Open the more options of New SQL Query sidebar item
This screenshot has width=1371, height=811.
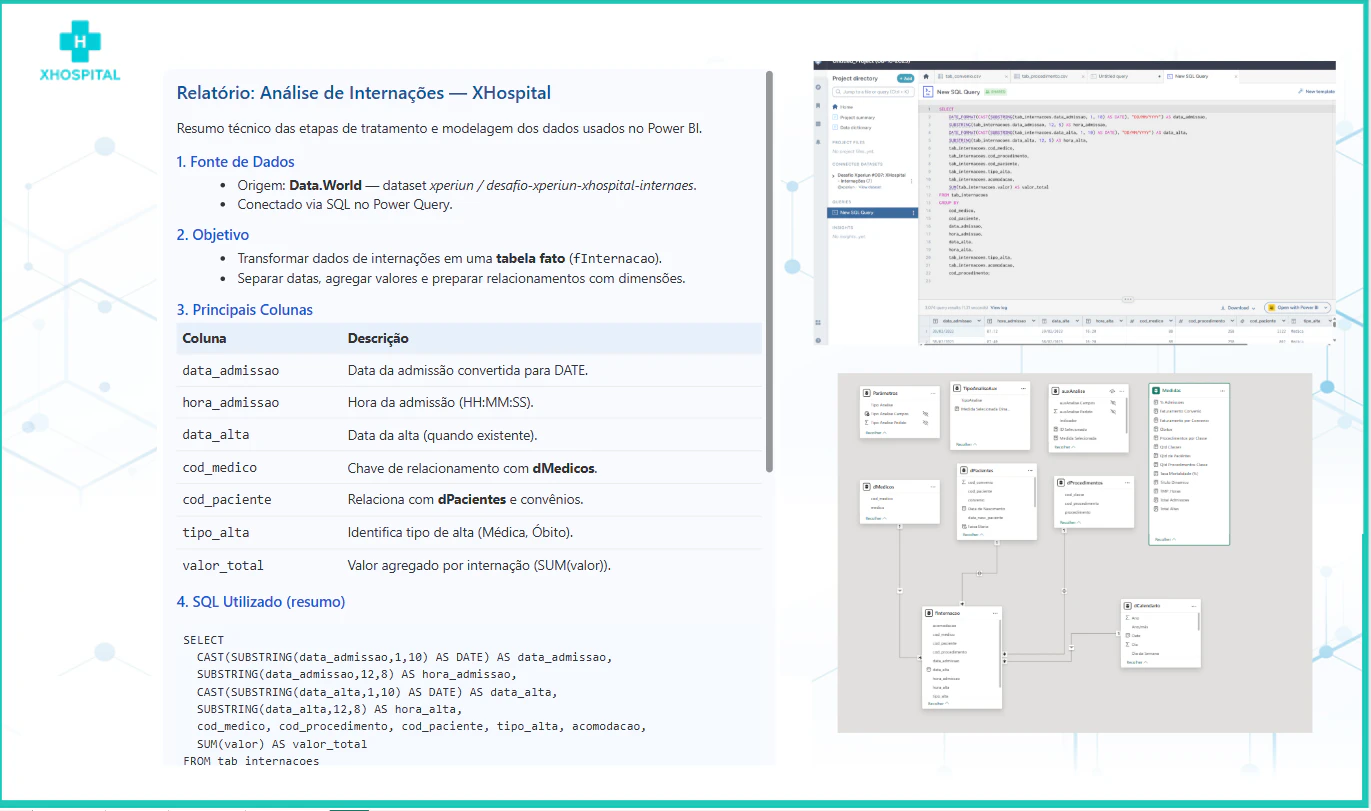tap(912, 212)
